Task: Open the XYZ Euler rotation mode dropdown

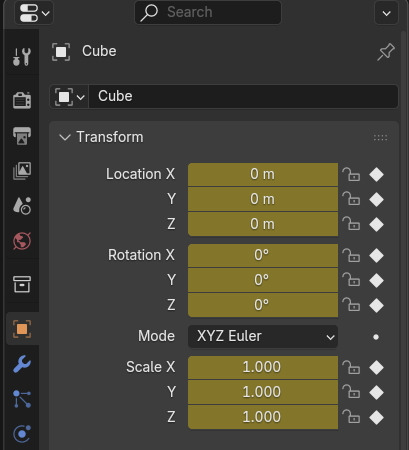Action: (263, 336)
